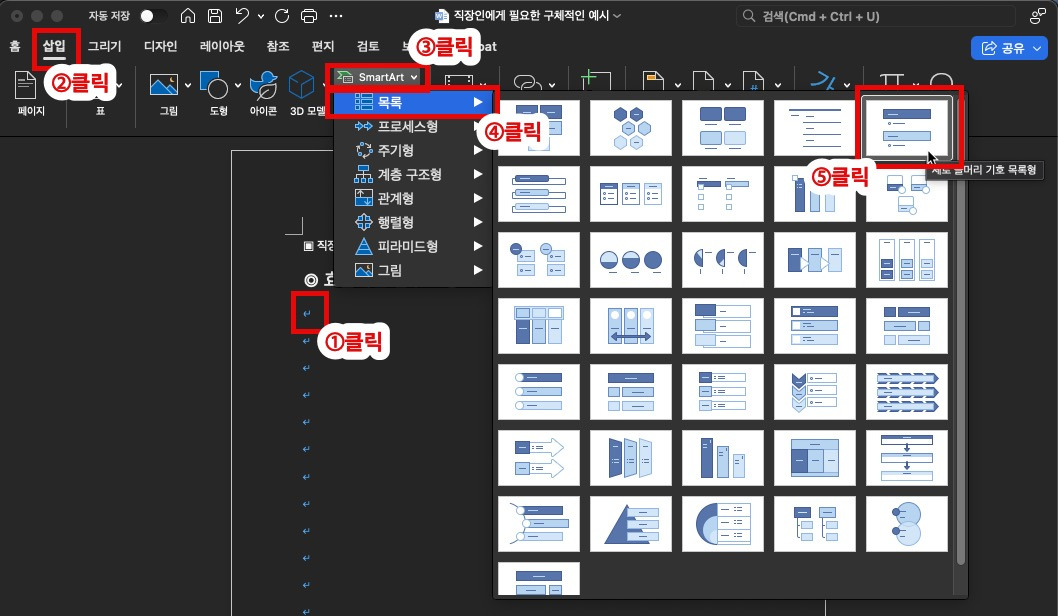The height and width of the screenshot is (616, 1058).
Task: Choose the highlighted 세로 글머리 기호 목록형 layout
Action: (907, 128)
